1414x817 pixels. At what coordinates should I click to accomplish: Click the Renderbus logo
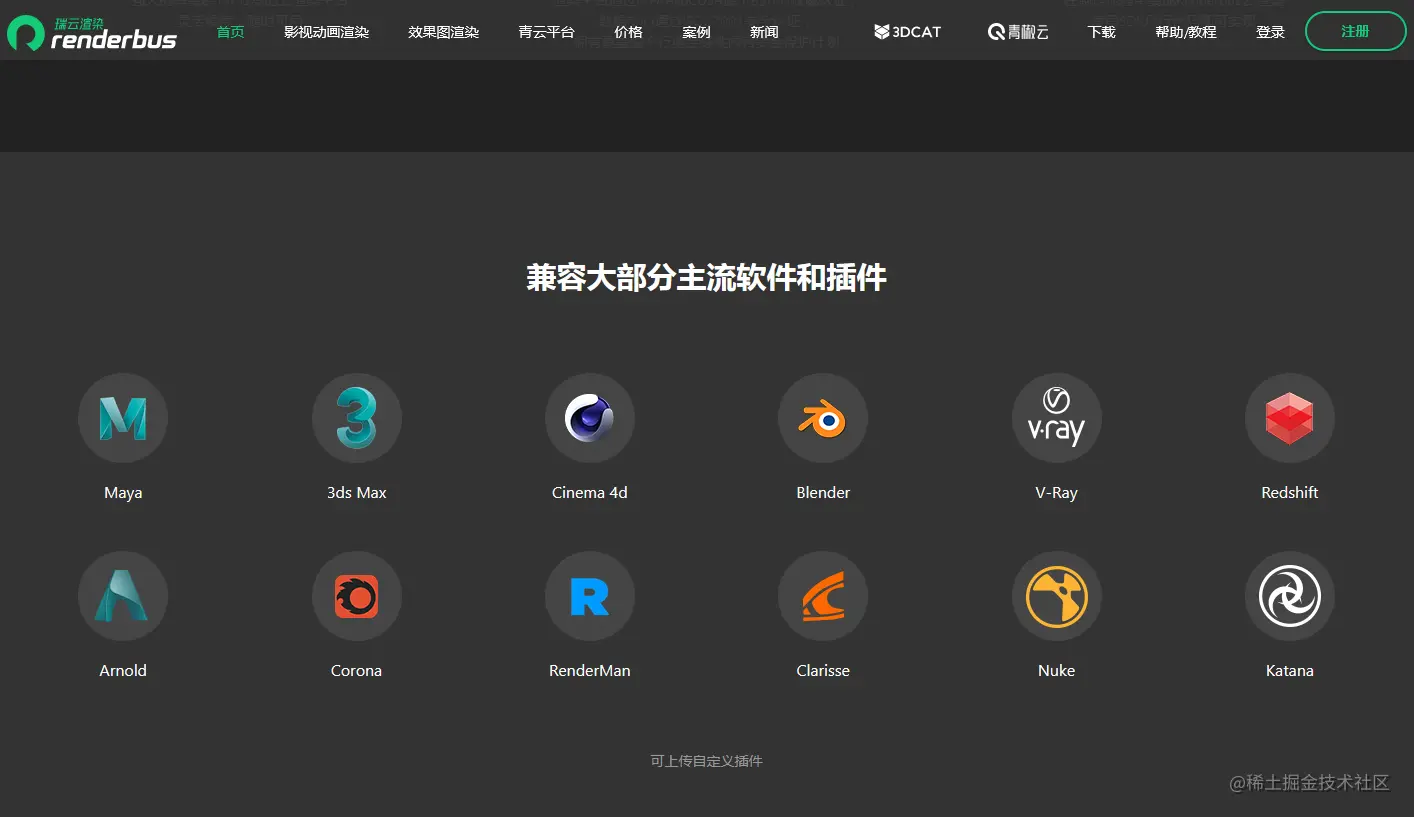91,31
